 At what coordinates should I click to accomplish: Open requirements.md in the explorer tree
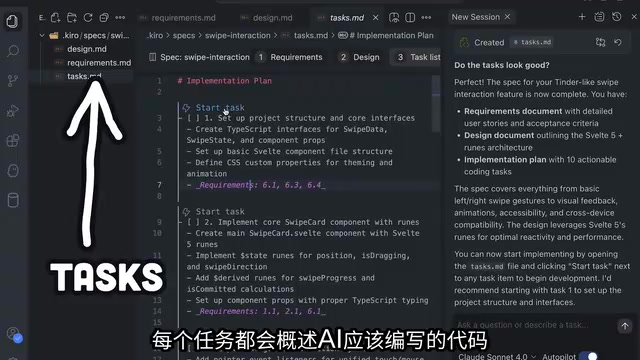click(x=99, y=63)
